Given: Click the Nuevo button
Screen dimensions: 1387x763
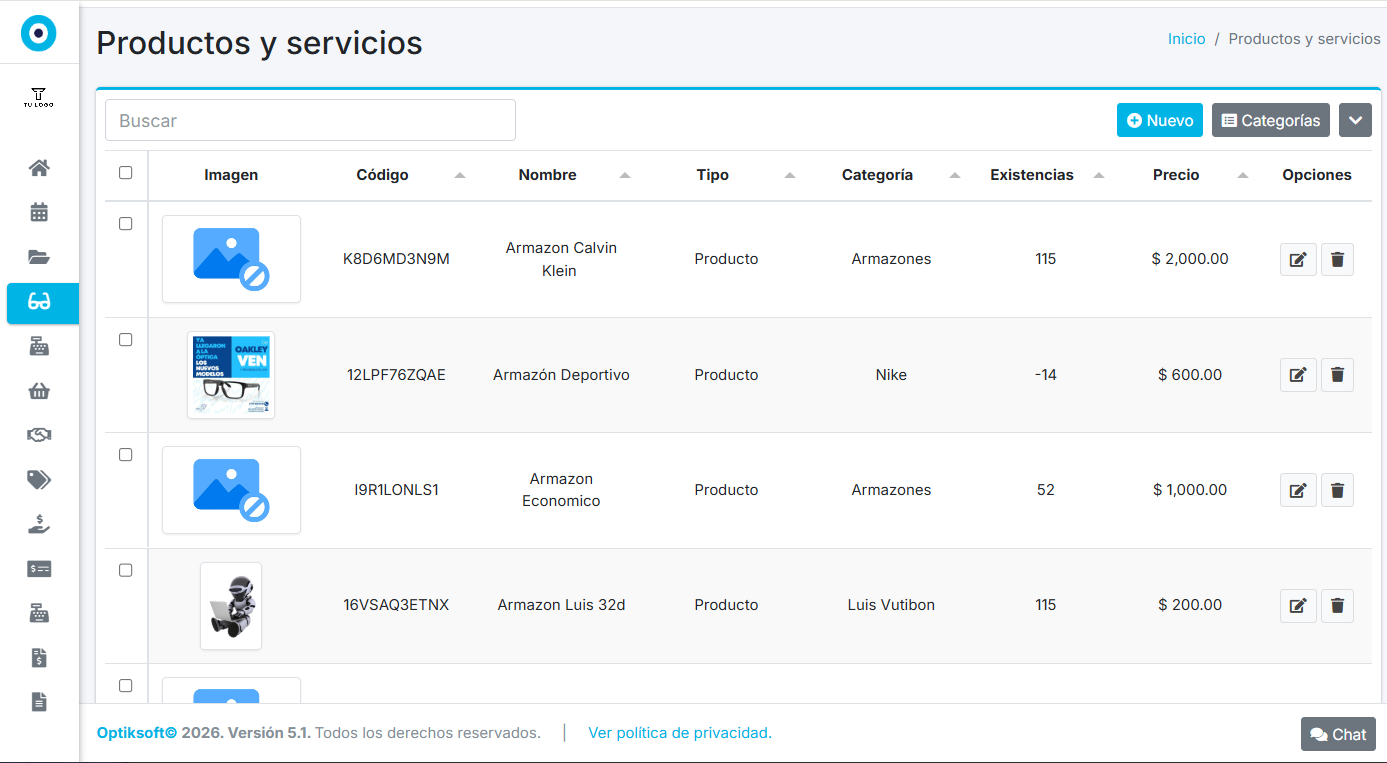Looking at the screenshot, I should coord(1159,120).
